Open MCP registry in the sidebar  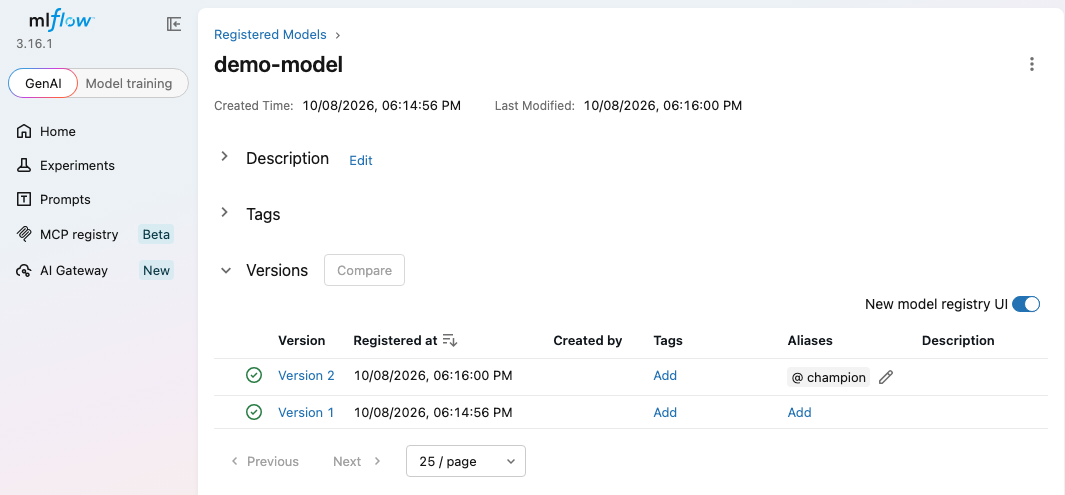point(79,234)
